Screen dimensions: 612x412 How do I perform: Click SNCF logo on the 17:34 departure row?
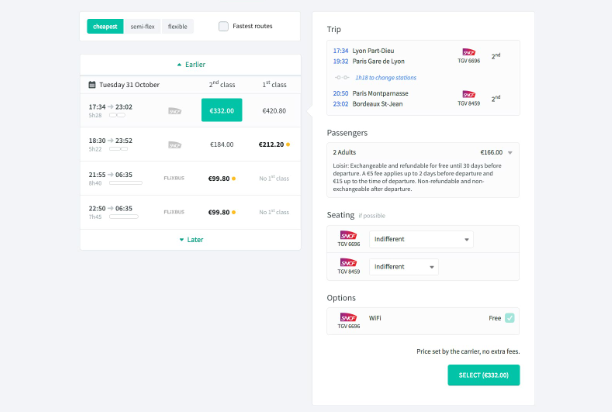tap(175, 111)
